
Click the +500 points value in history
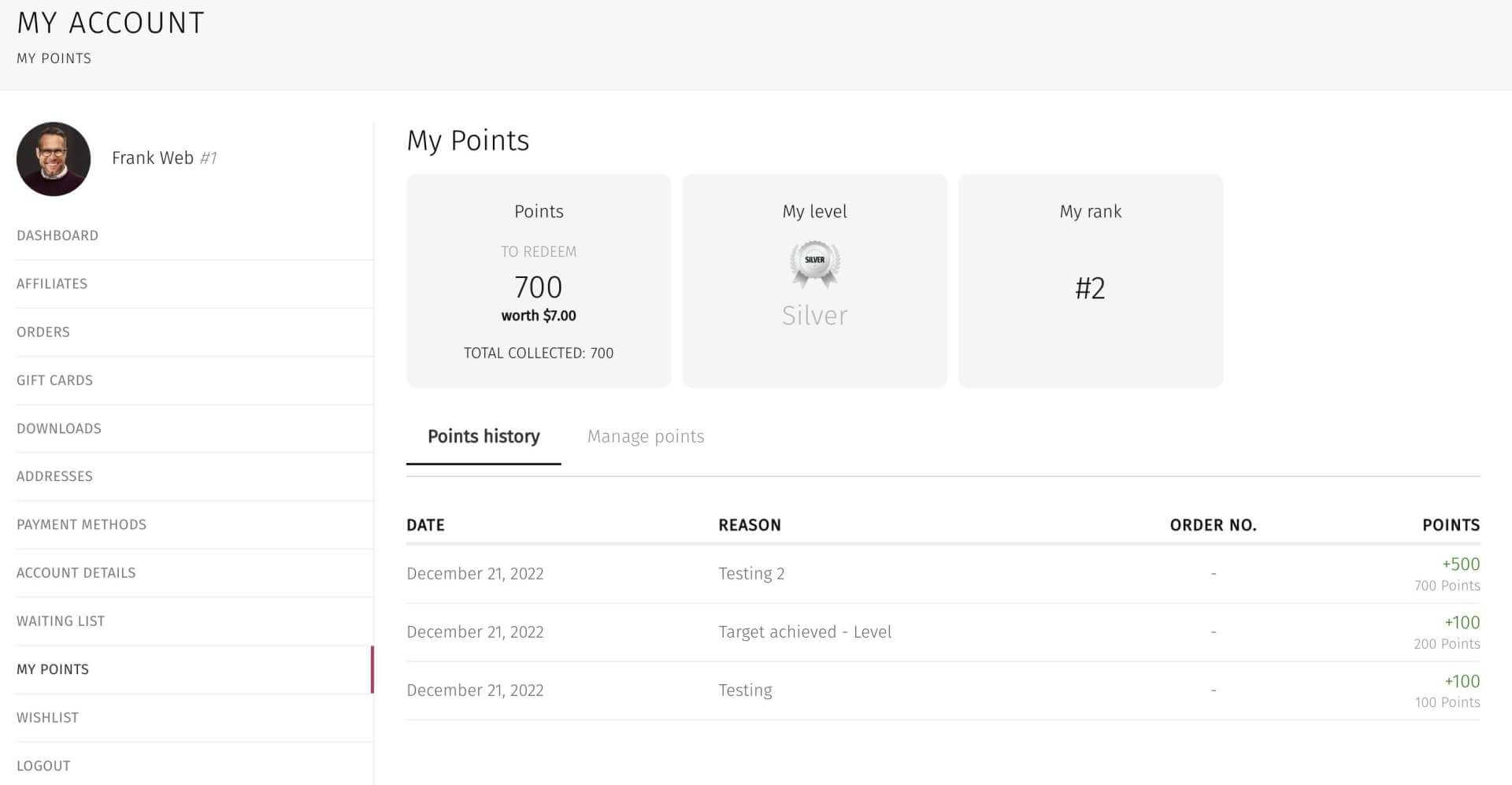point(1461,564)
